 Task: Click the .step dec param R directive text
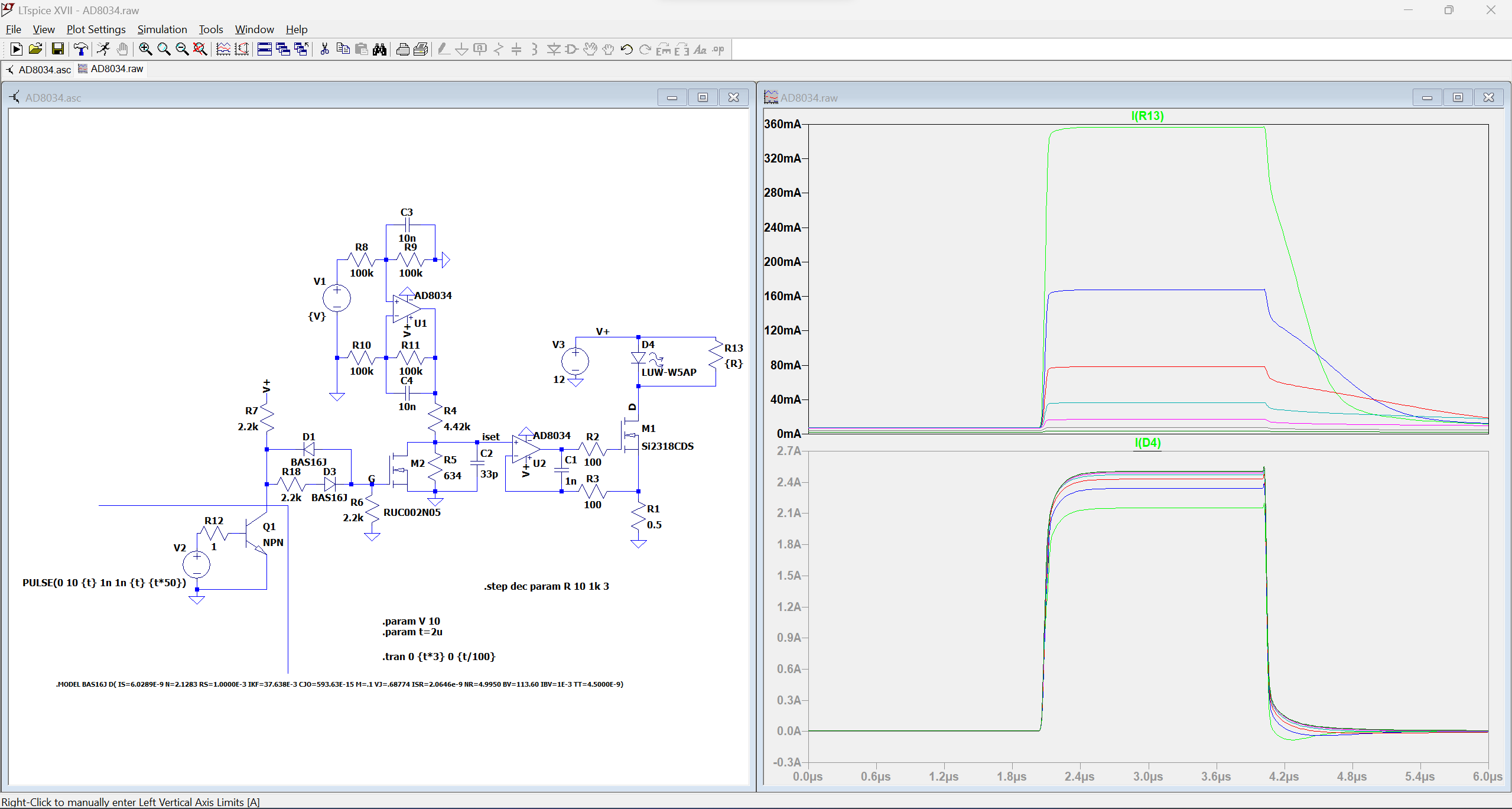coord(547,586)
